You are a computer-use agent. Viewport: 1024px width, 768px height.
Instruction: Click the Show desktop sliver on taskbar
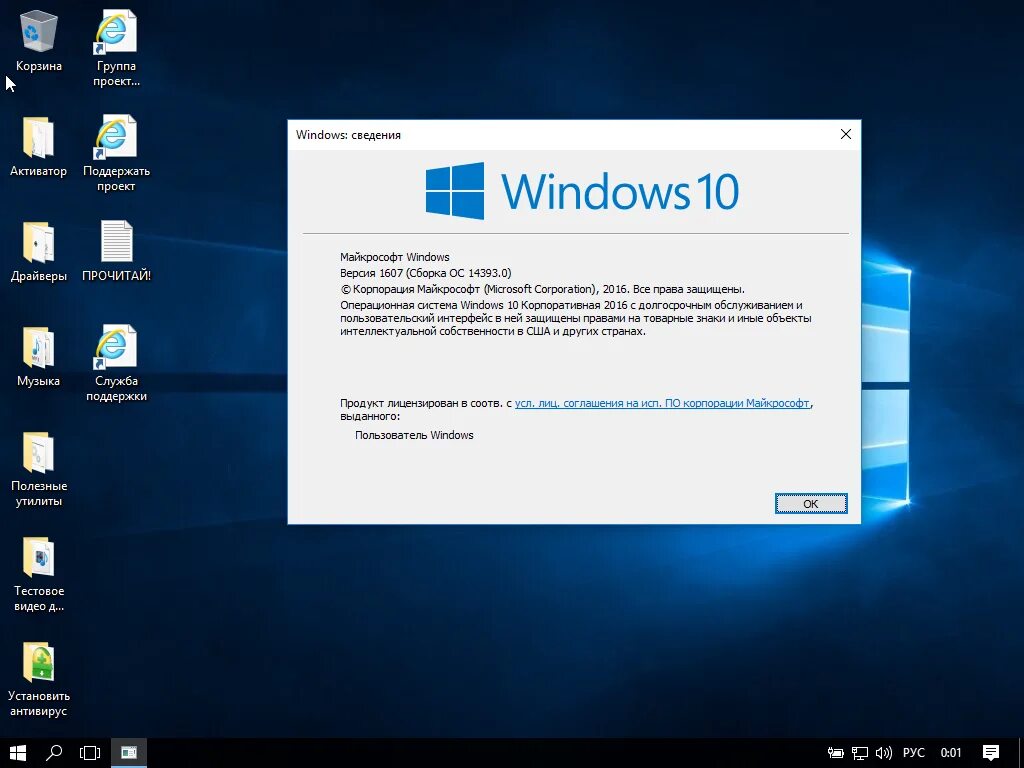1021,753
